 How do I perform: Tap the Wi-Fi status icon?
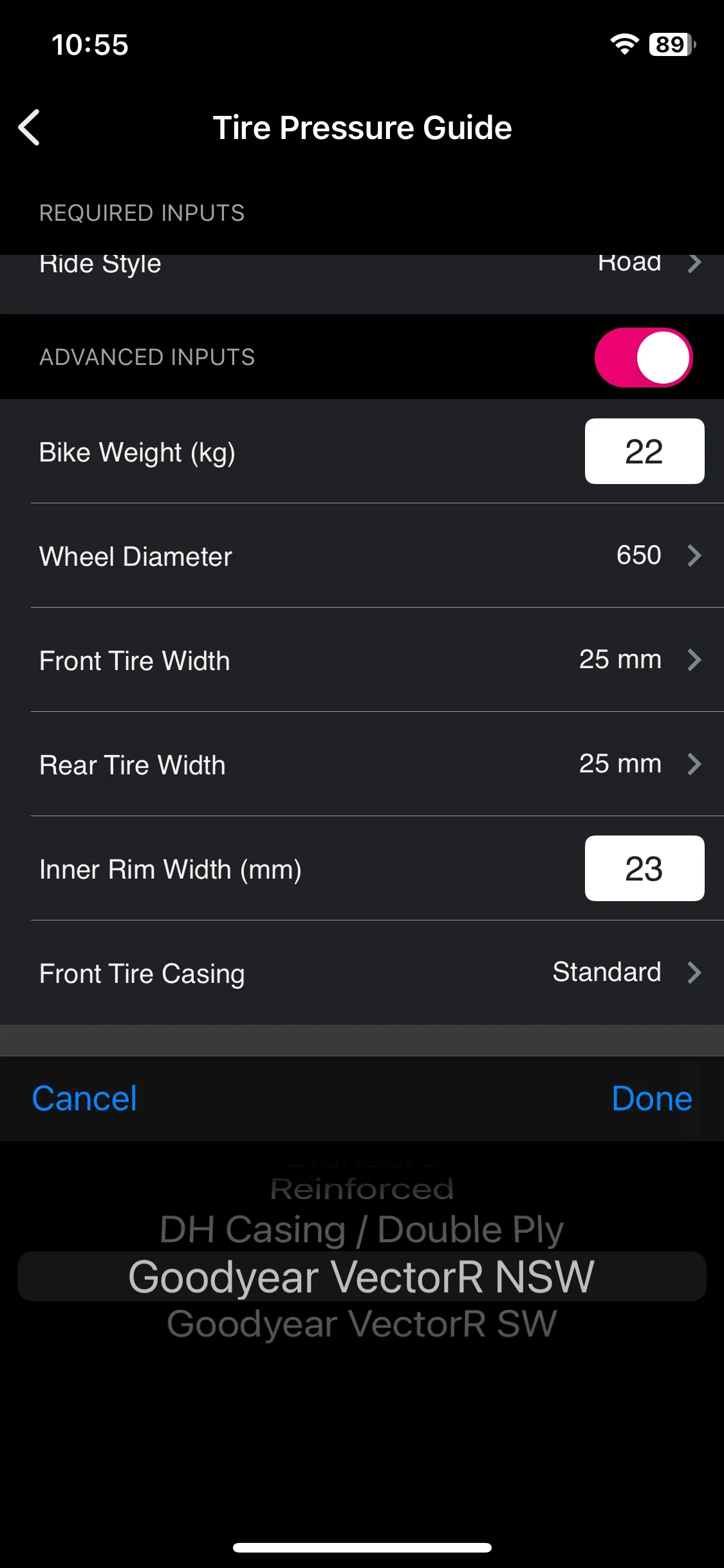624,44
